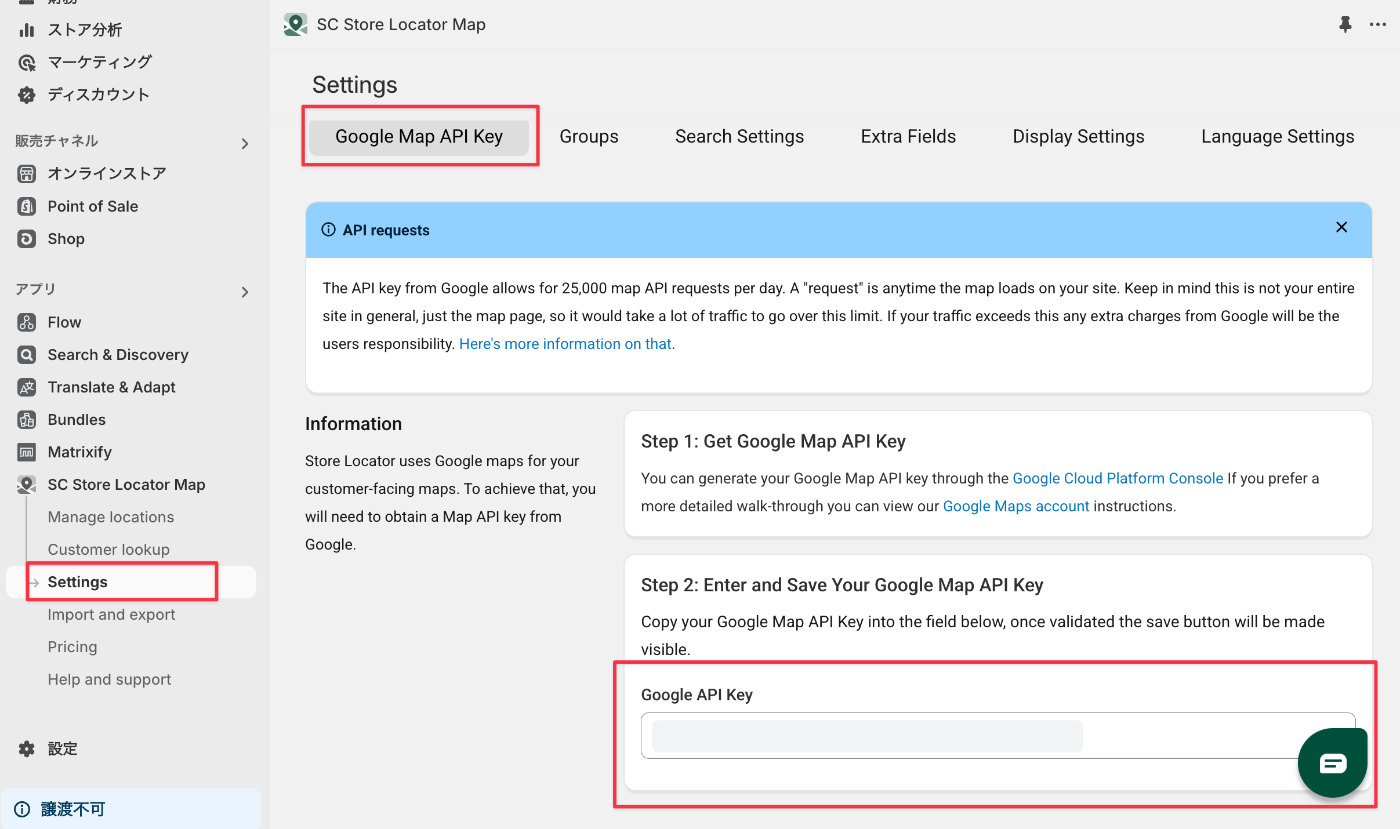Dismiss the API requests banner

[1342, 228]
